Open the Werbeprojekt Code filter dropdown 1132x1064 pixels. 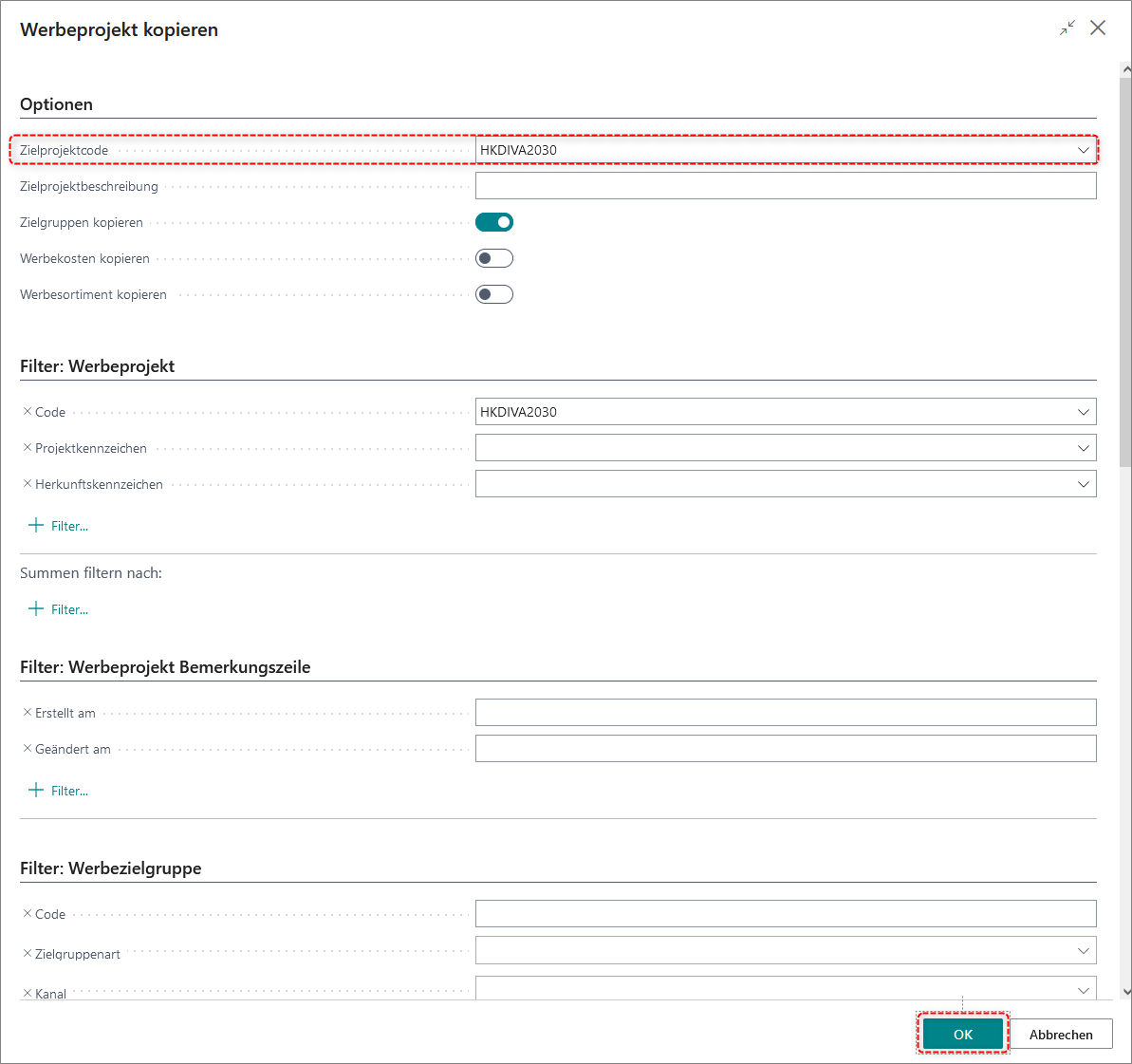point(1084,412)
